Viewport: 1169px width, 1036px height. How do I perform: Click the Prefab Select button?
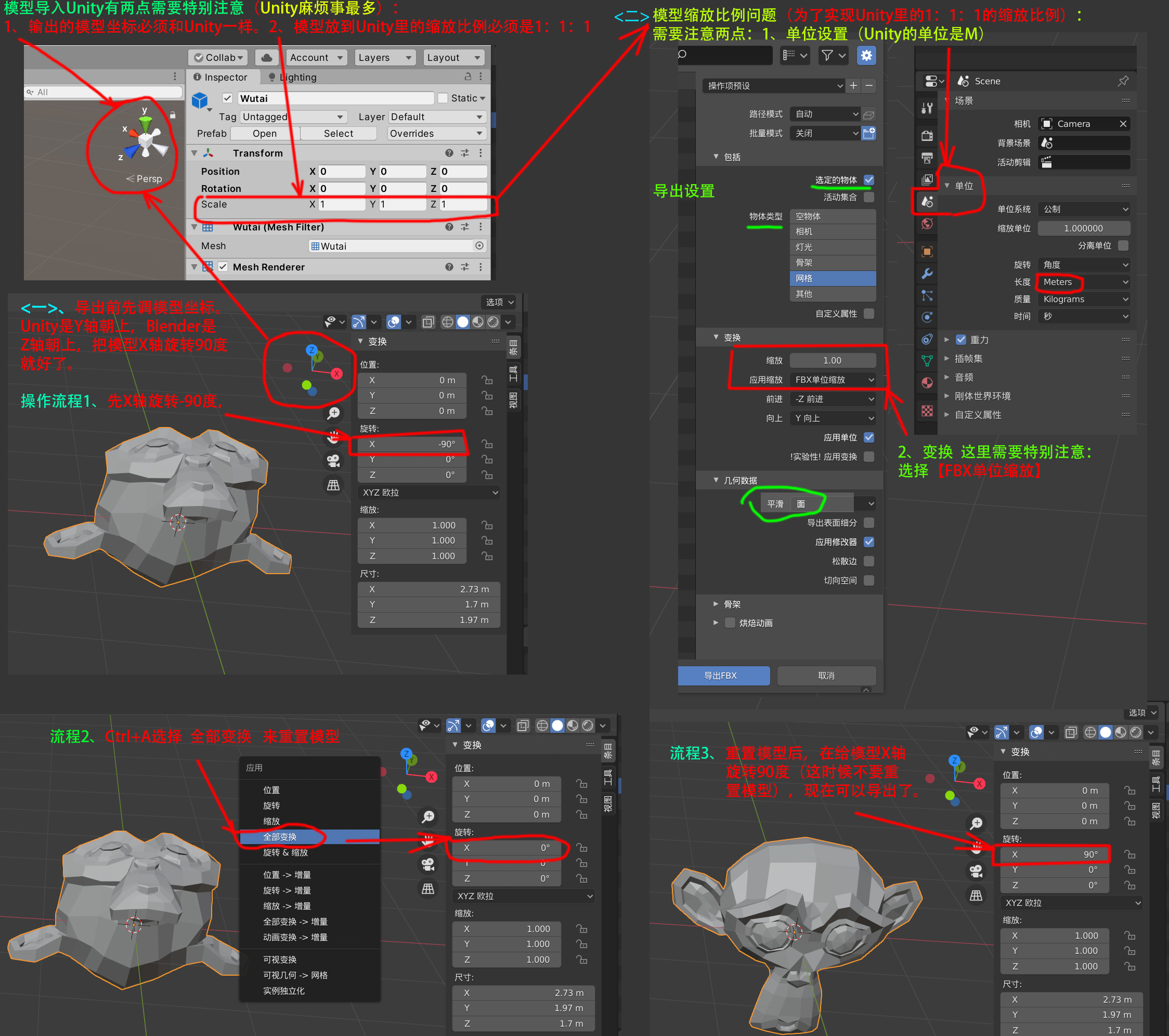339,133
